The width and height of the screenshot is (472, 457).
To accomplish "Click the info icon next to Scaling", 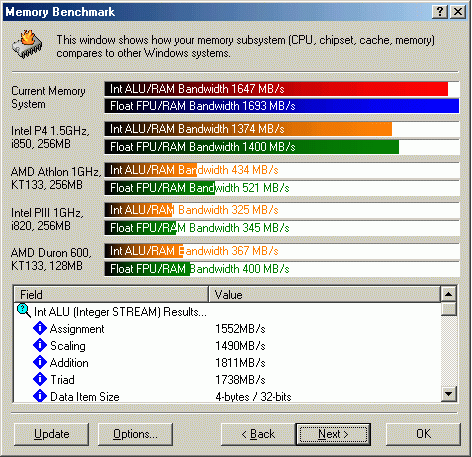I will tap(40, 345).
